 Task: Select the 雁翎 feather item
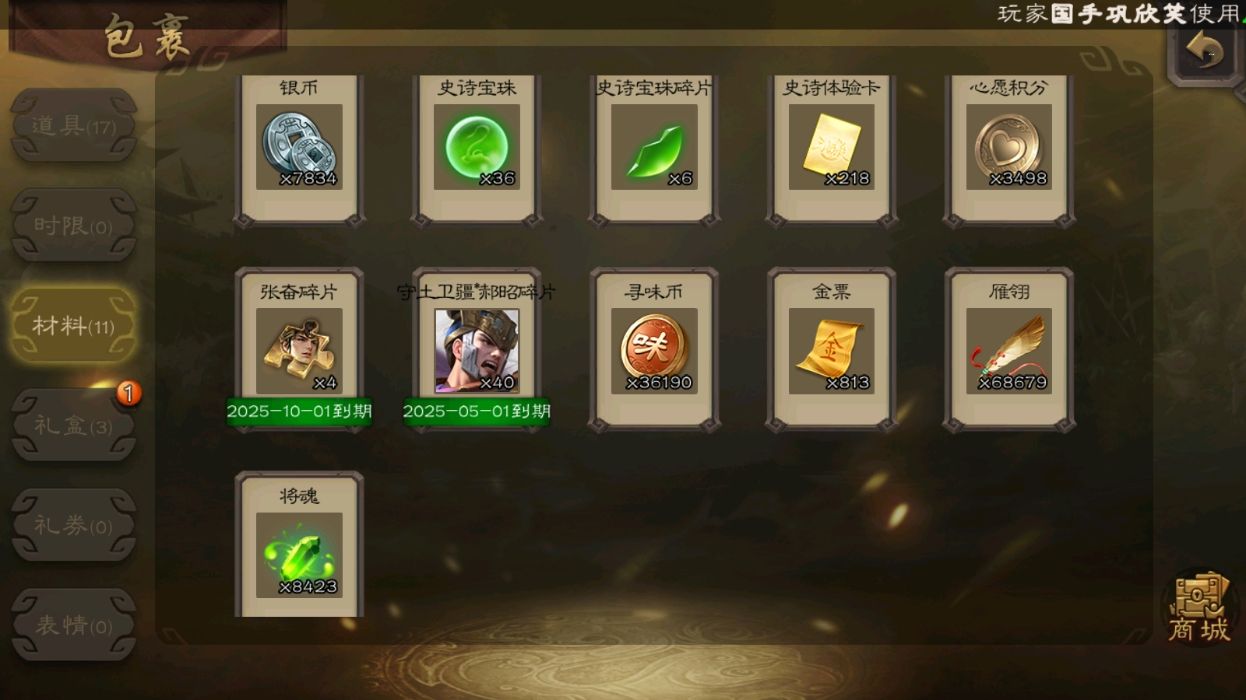[x=1008, y=350]
